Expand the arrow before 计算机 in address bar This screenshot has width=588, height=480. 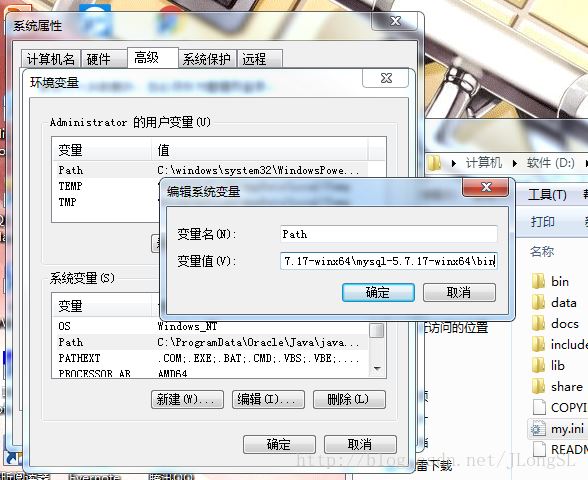(454, 164)
